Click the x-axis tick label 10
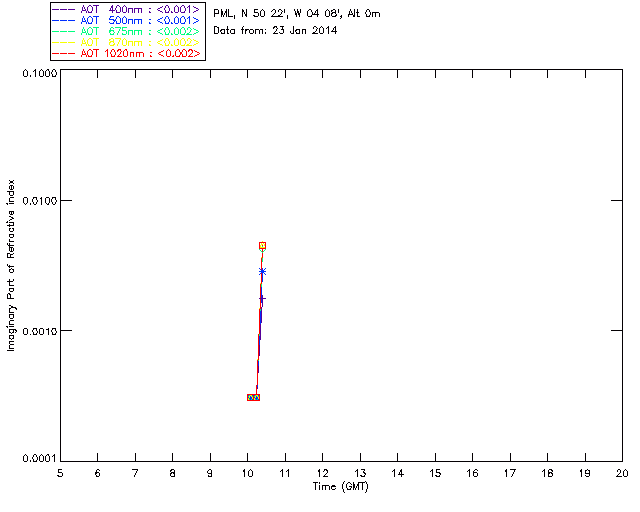 (x=247, y=473)
